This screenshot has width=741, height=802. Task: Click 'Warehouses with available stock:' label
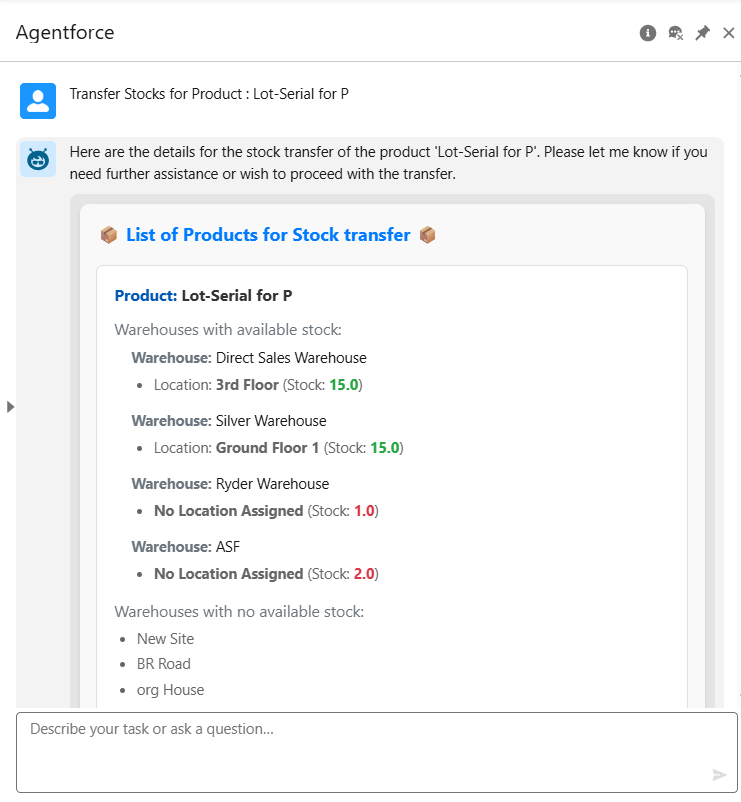228,330
